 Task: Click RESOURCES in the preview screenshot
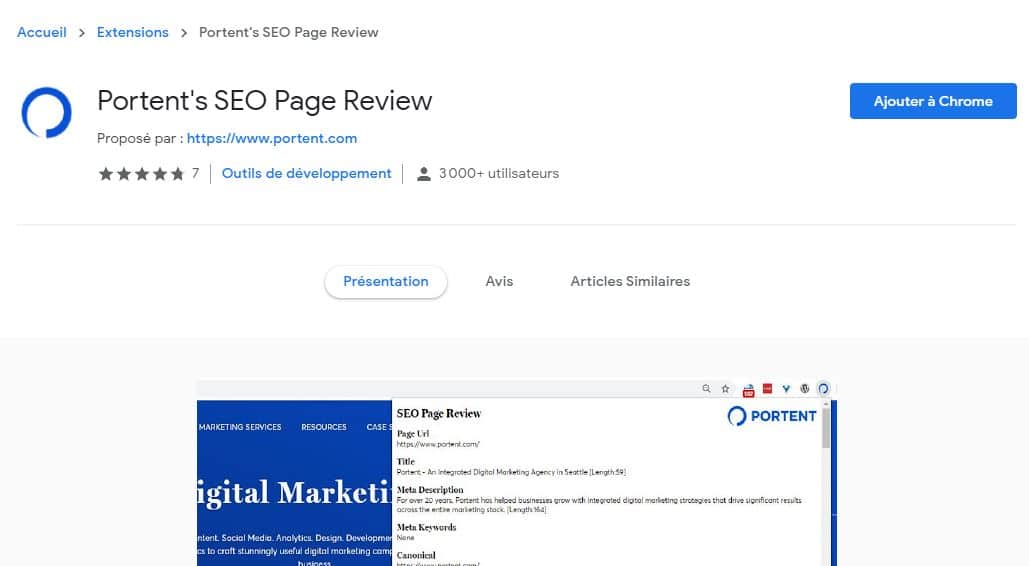[324, 427]
